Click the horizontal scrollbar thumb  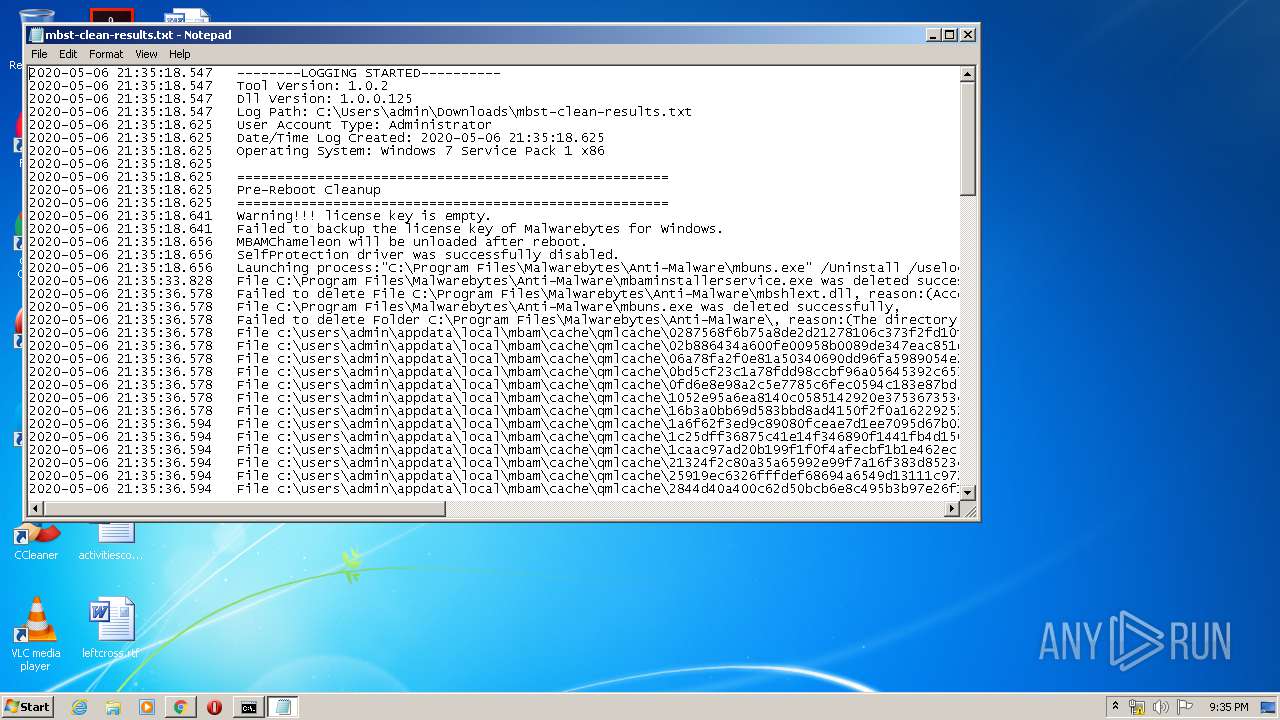244,508
